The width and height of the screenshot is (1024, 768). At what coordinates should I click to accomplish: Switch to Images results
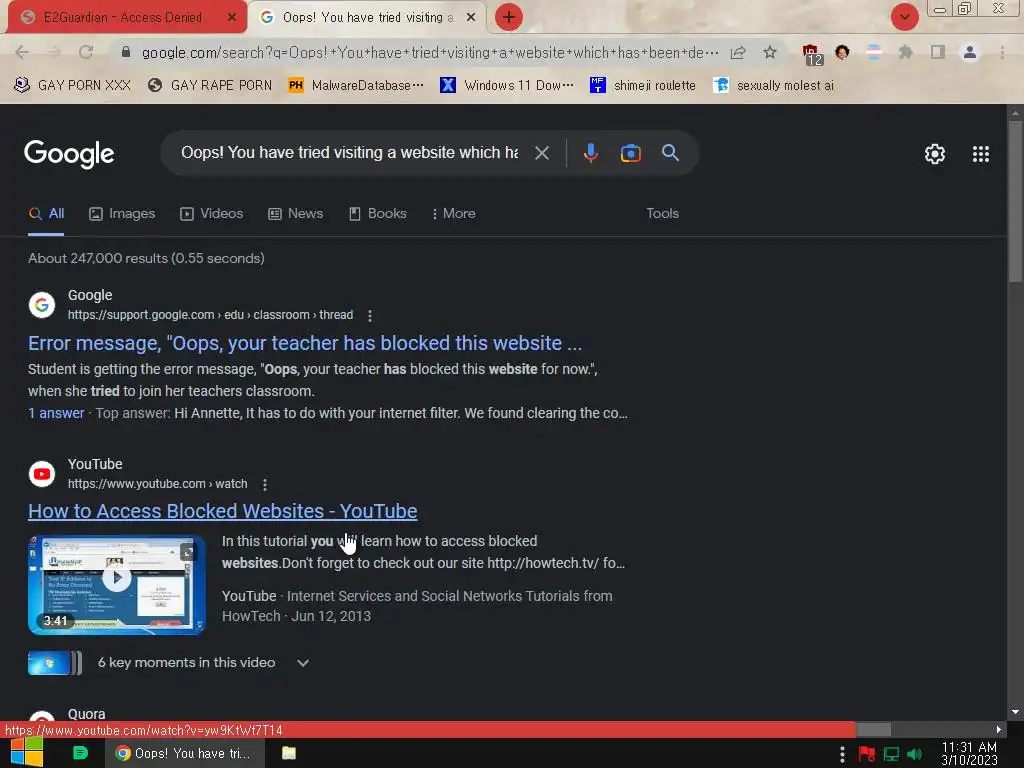pyautogui.click(x=122, y=214)
